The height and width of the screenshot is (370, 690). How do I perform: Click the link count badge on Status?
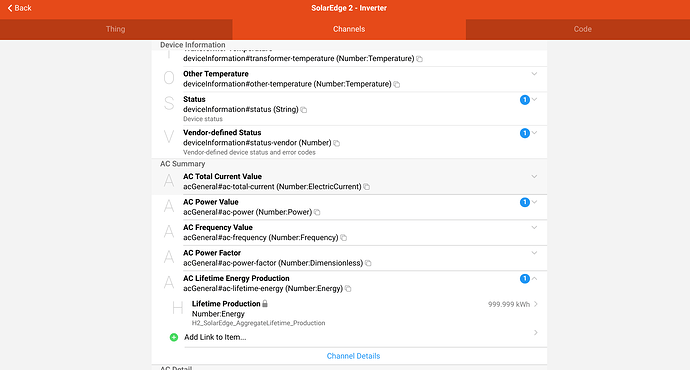(x=525, y=100)
